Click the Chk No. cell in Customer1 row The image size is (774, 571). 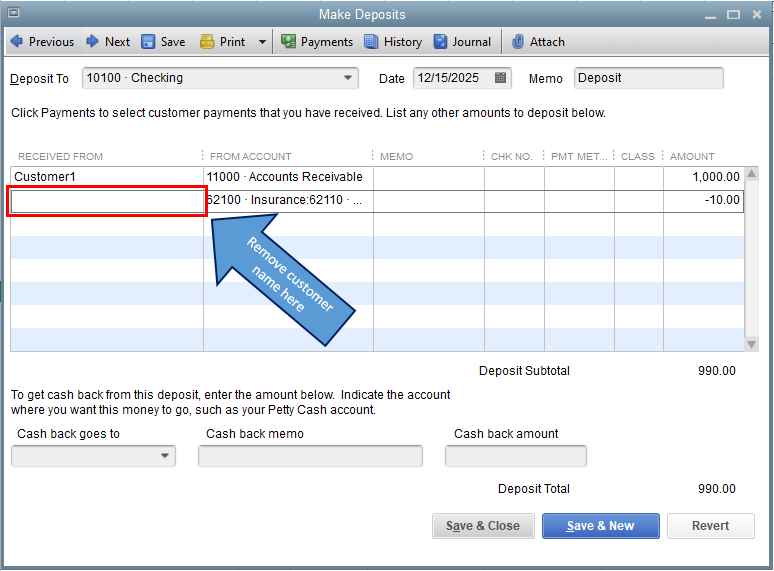click(x=514, y=177)
